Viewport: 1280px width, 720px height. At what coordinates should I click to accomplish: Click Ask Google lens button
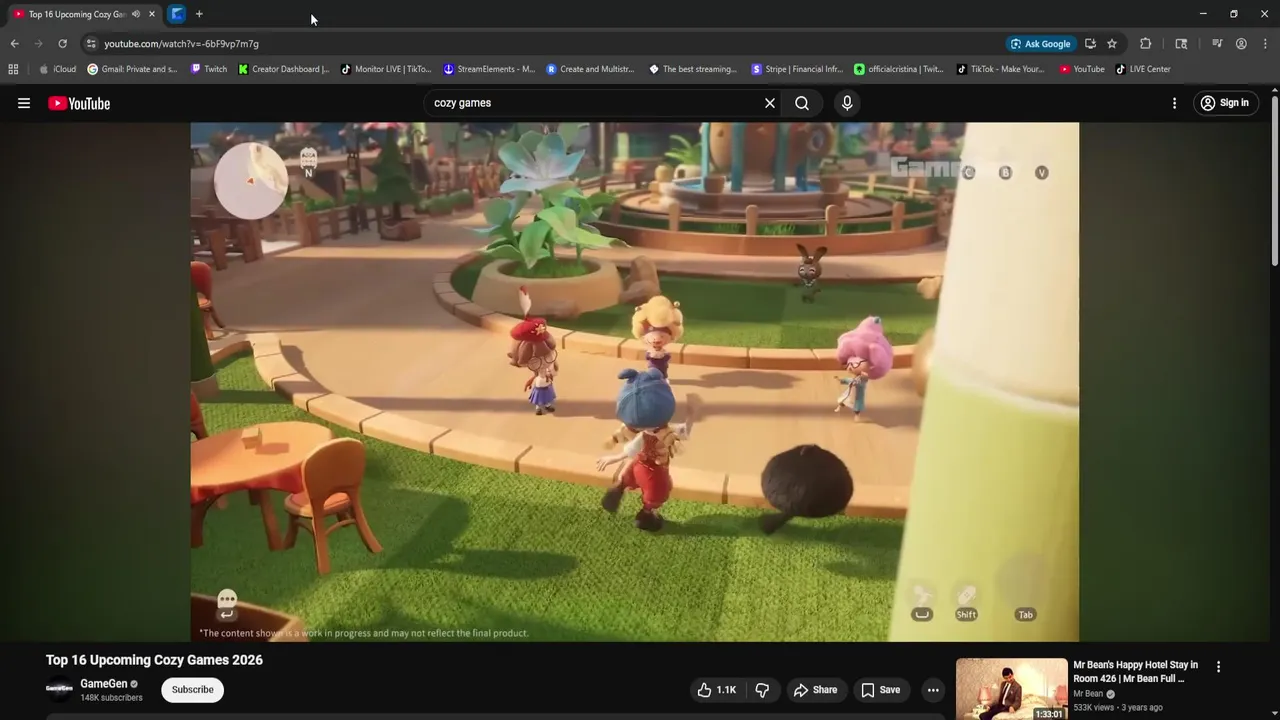point(1041,44)
